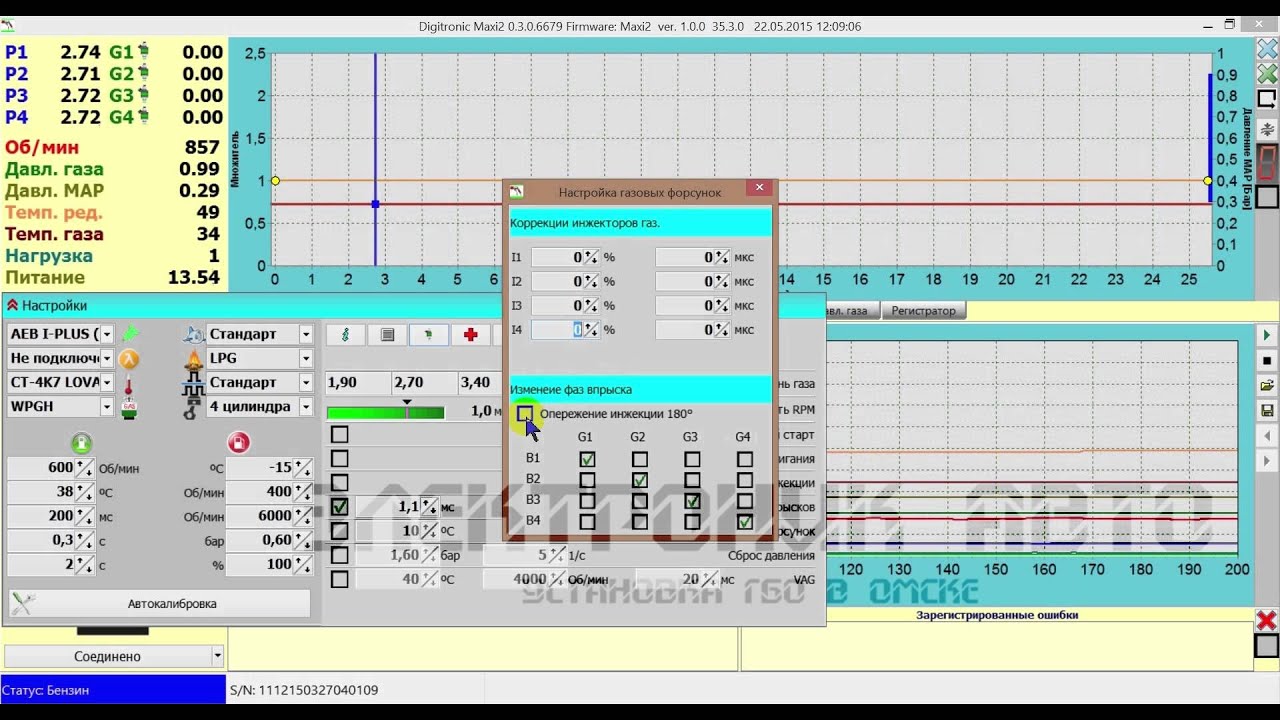
Task: Click stepper for 6000 Об/мин
Action: point(303,515)
